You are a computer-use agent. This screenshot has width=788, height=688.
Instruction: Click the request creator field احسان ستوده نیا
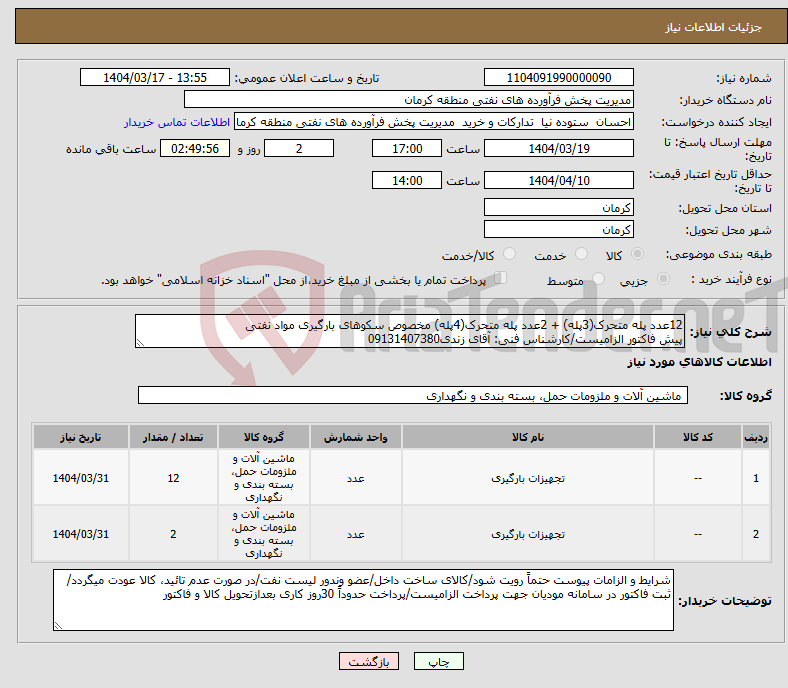click(x=434, y=122)
